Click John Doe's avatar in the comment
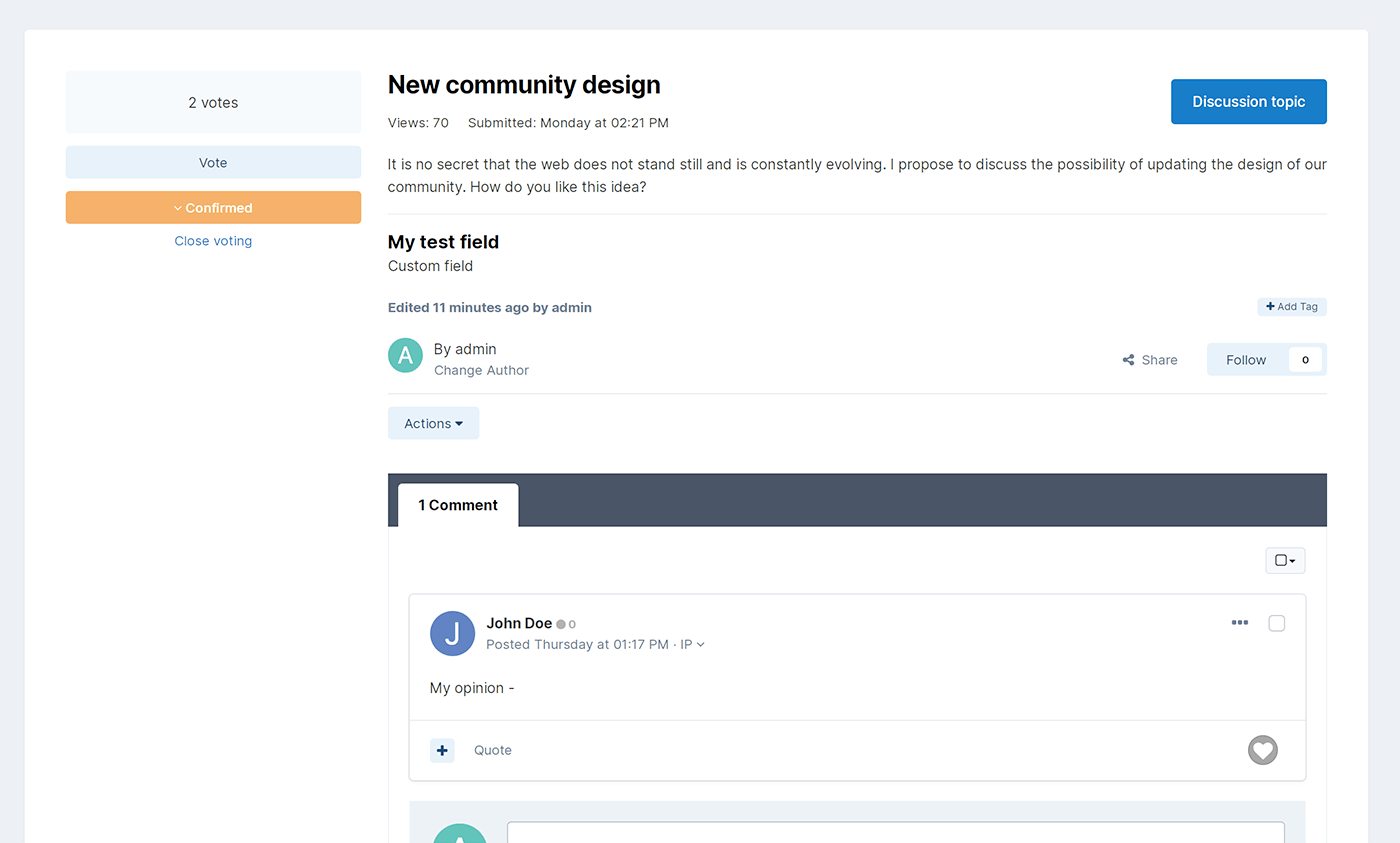This screenshot has width=1400, height=843. [452, 633]
